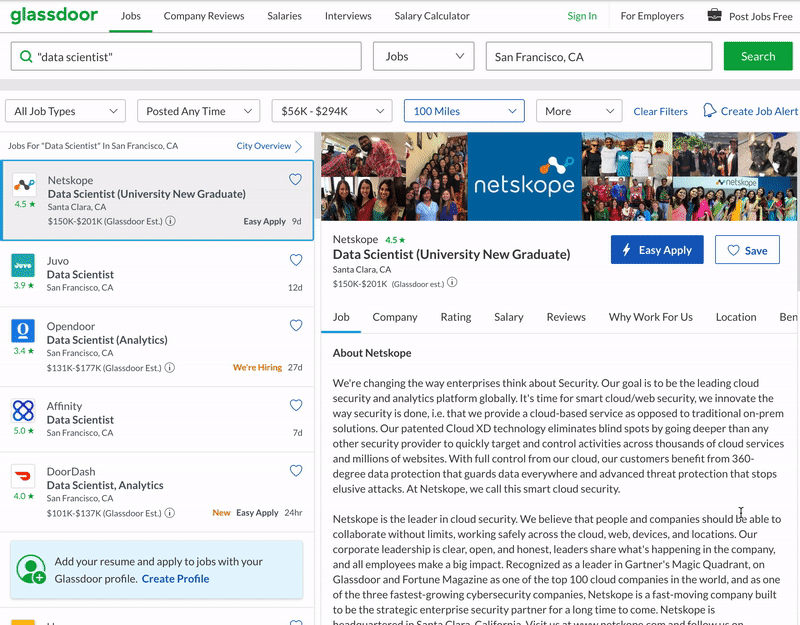Toggle heart on Opendoor Data Scientist listing
The image size is (800, 625).
pos(296,325)
